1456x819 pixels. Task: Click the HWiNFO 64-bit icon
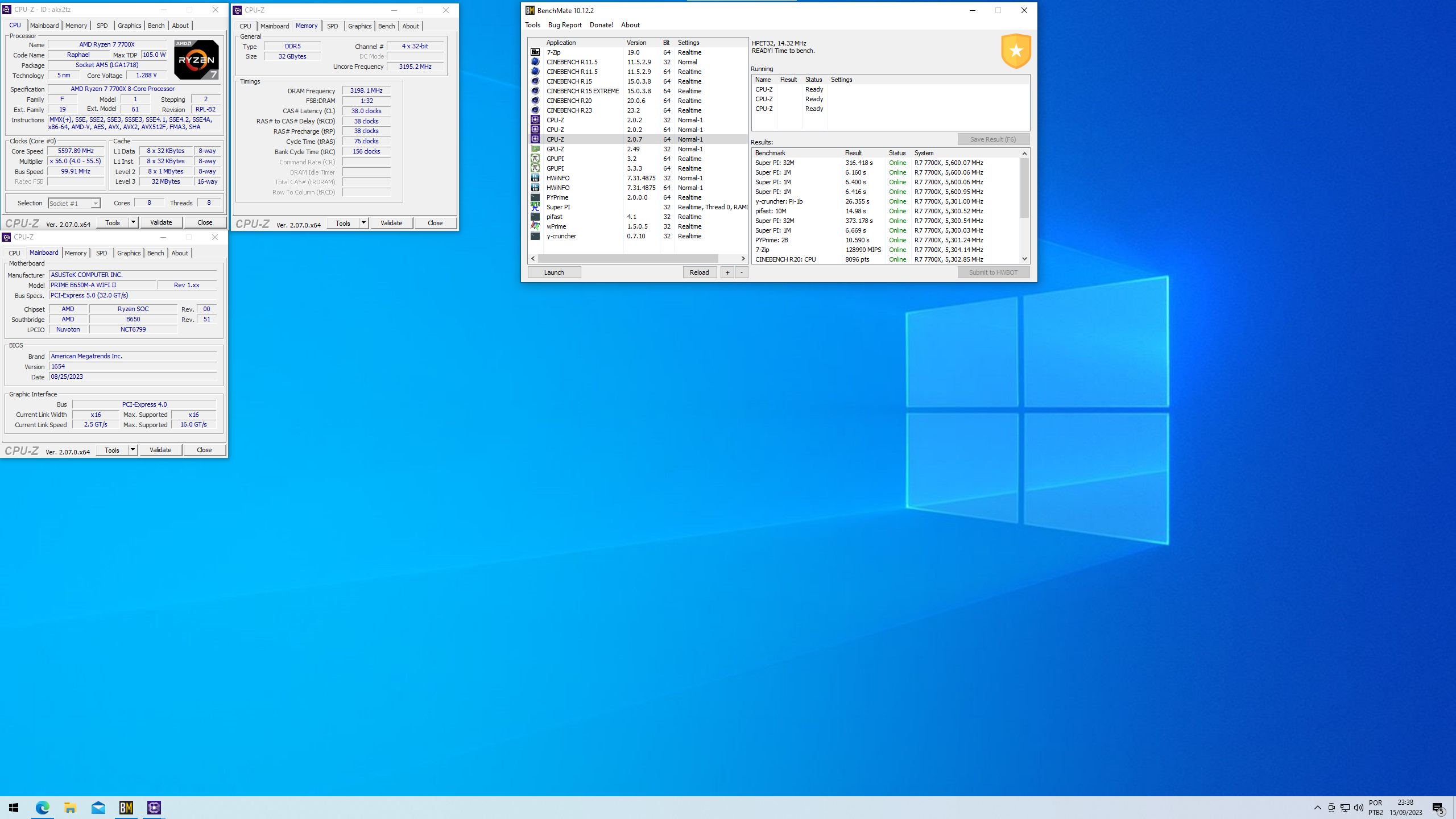(x=535, y=188)
